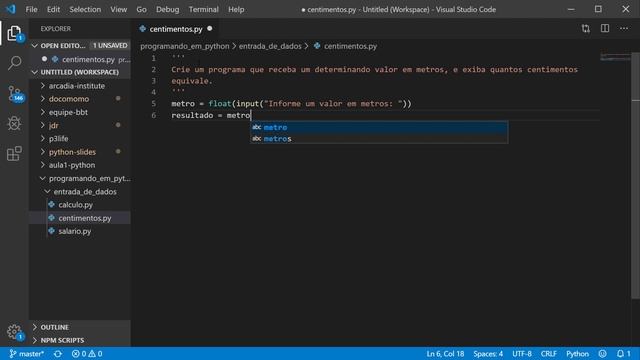Open the Search view in activity bar

(x=14, y=62)
